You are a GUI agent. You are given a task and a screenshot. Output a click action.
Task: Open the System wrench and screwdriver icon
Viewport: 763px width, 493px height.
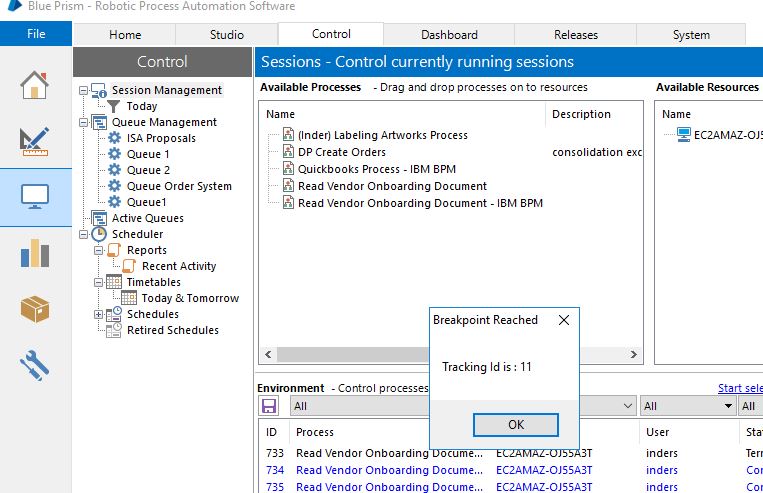(x=34, y=365)
